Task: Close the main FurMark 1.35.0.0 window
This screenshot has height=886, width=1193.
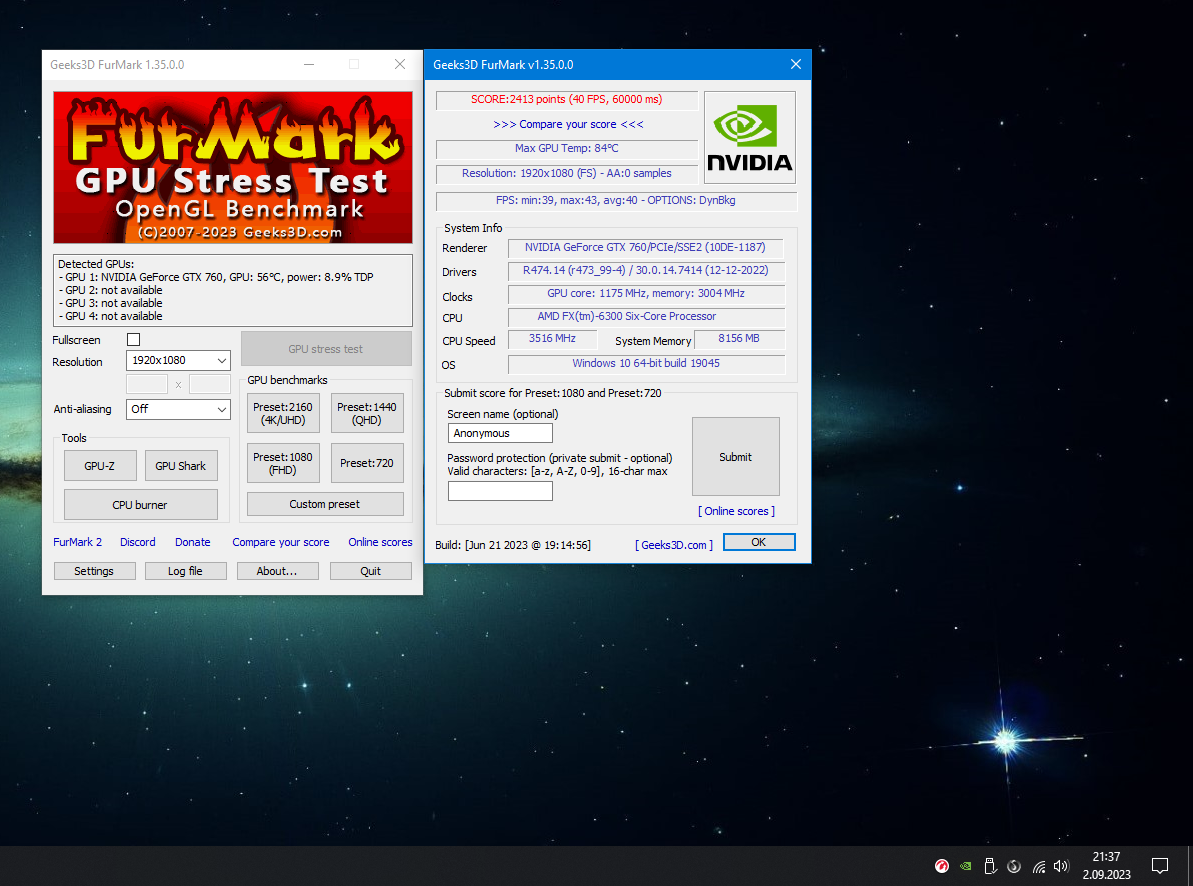Action: click(400, 65)
